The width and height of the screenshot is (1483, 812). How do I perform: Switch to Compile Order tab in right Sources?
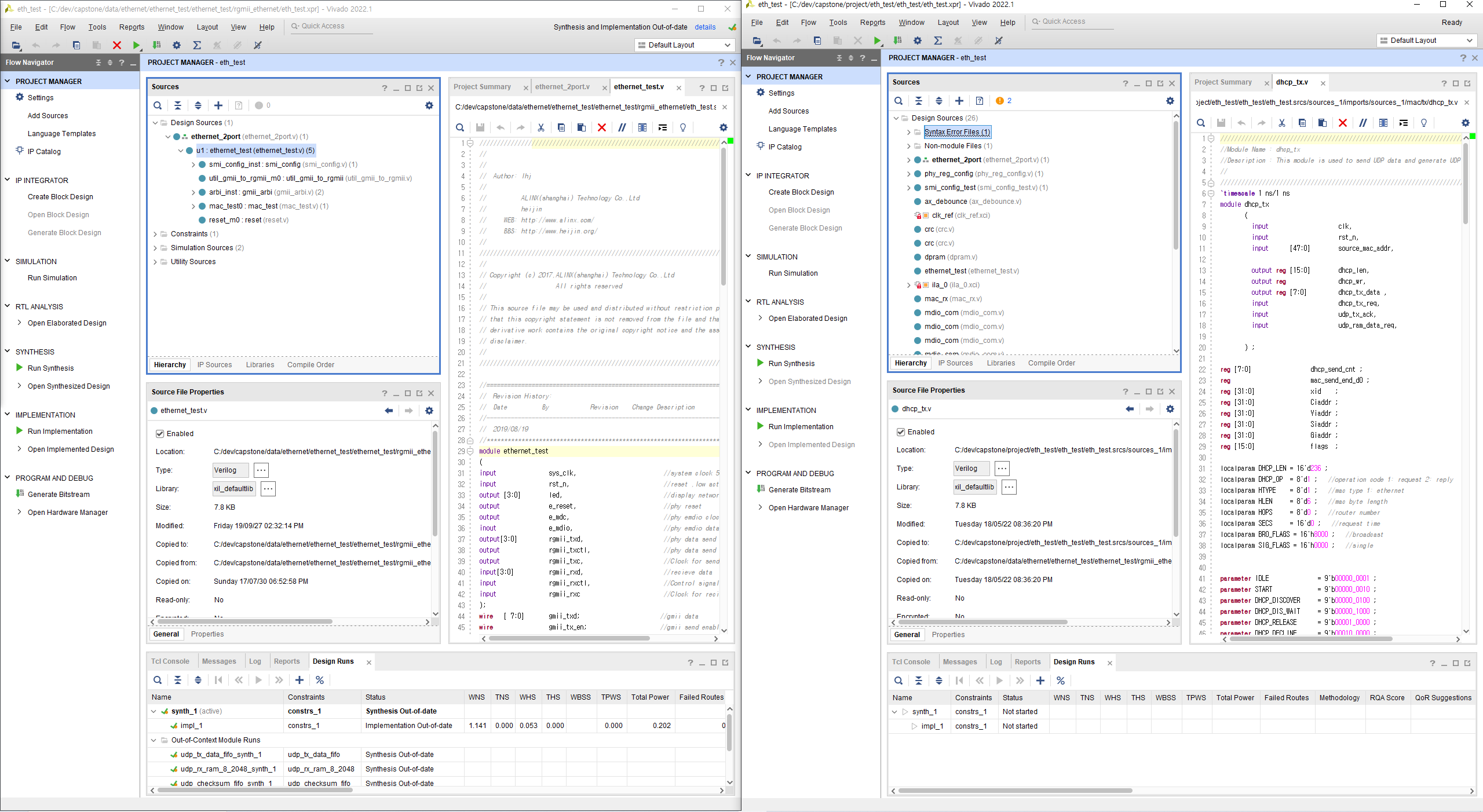[1051, 363]
